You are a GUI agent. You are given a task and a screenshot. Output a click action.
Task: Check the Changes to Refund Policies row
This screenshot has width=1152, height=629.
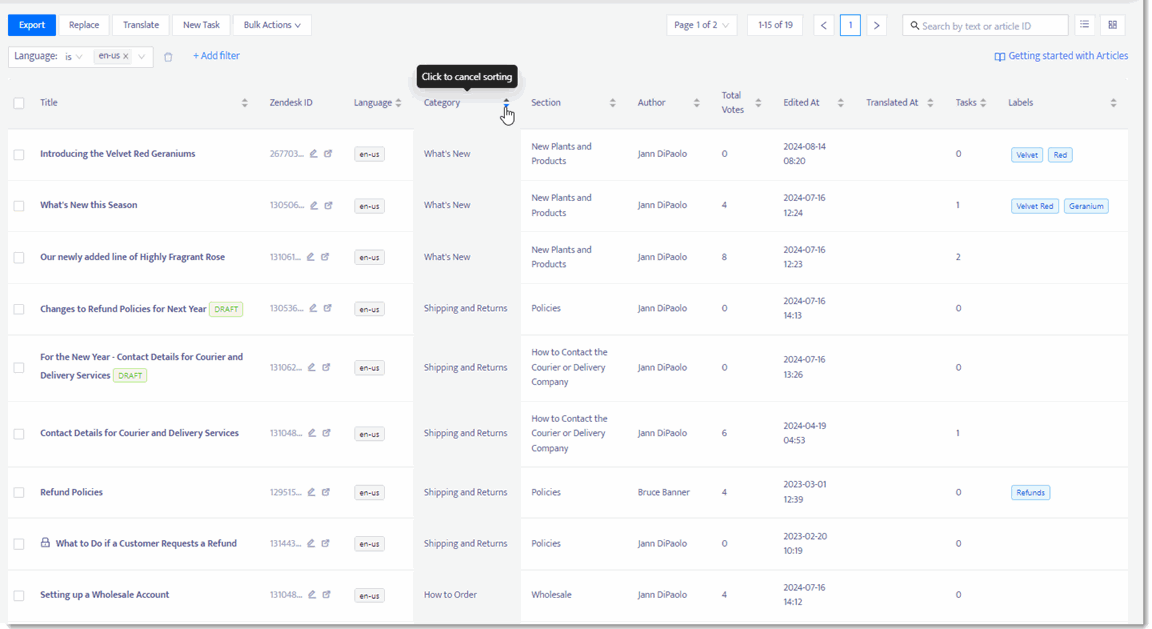tap(19, 309)
